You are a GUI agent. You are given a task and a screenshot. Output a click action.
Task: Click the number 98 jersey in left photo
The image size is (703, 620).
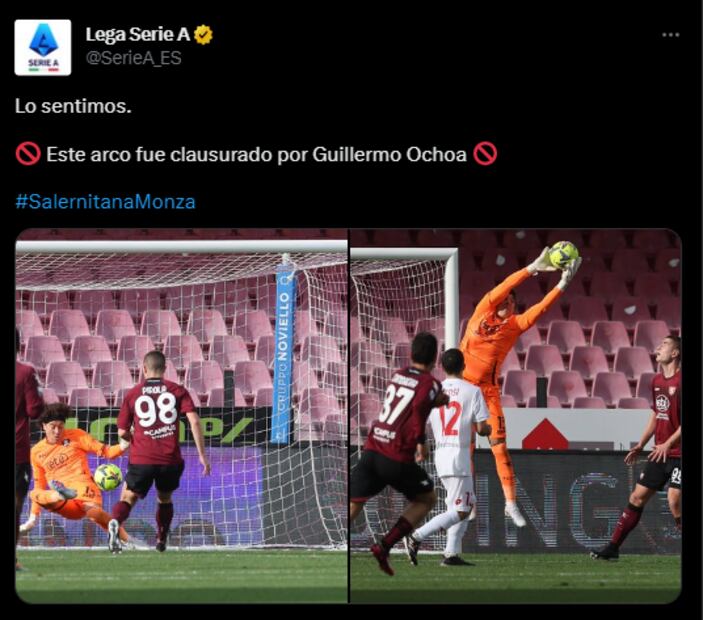click(x=156, y=423)
